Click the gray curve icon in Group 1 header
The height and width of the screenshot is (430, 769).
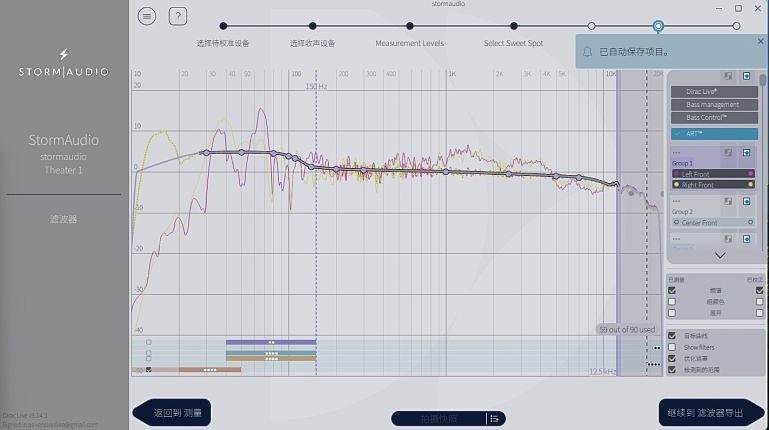[728, 153]
